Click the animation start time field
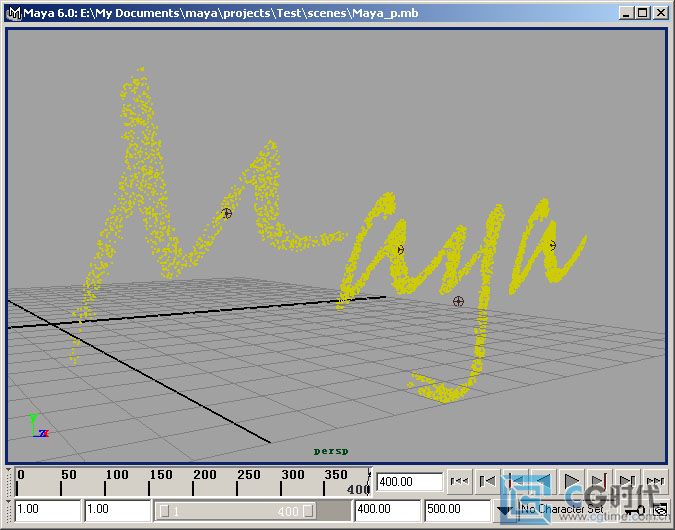The height and width of the screenshot is (530, 675). tap(48, 510)
